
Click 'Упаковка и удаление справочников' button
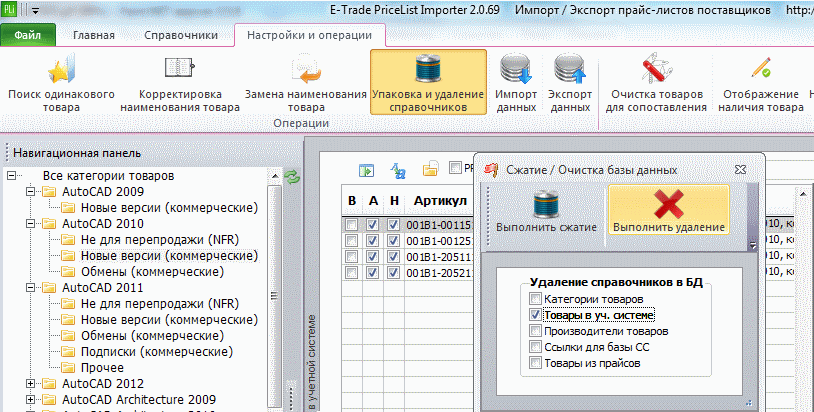pos(428,82)
